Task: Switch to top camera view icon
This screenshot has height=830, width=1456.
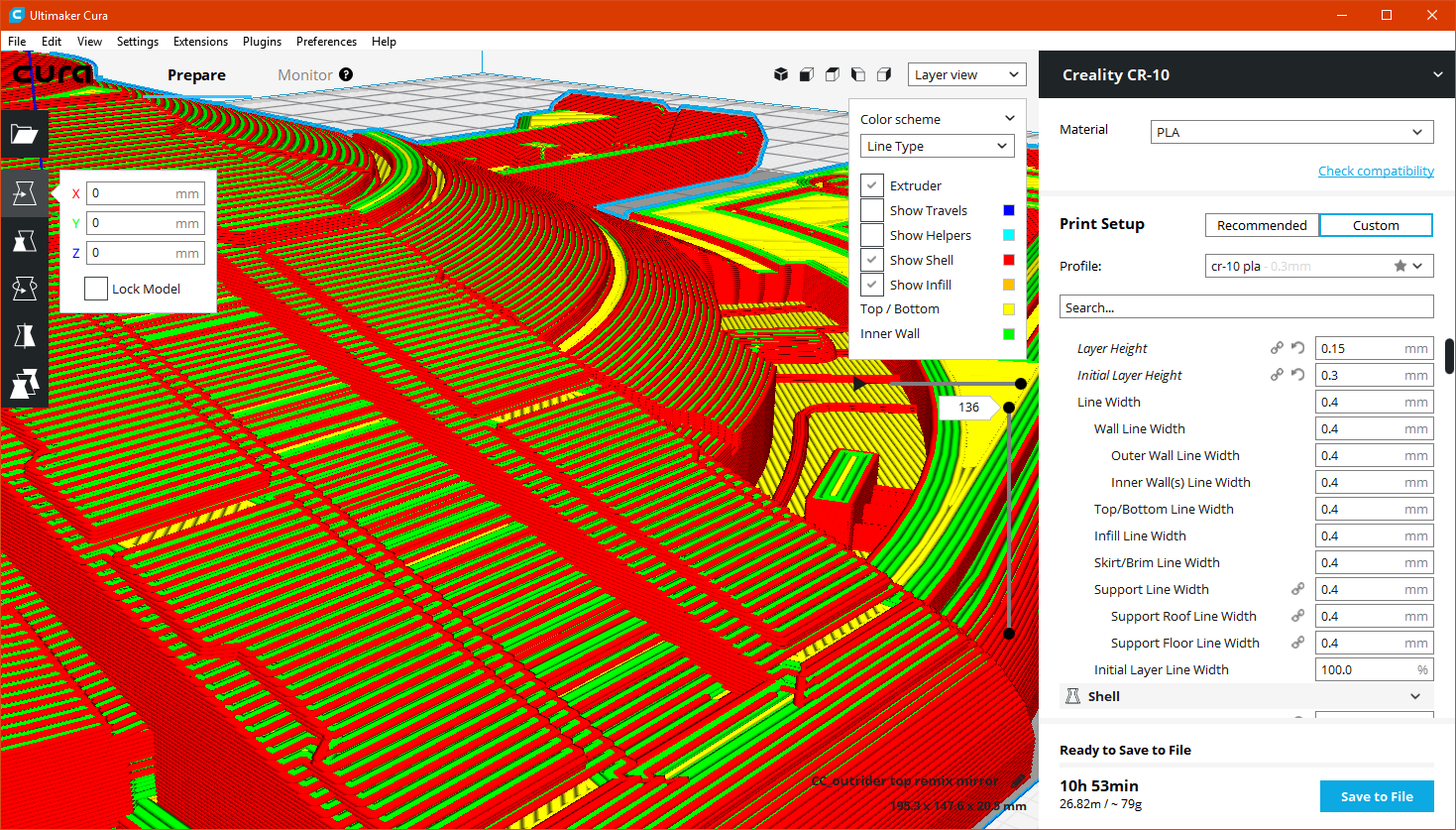Action: click(x=833, y=74)
